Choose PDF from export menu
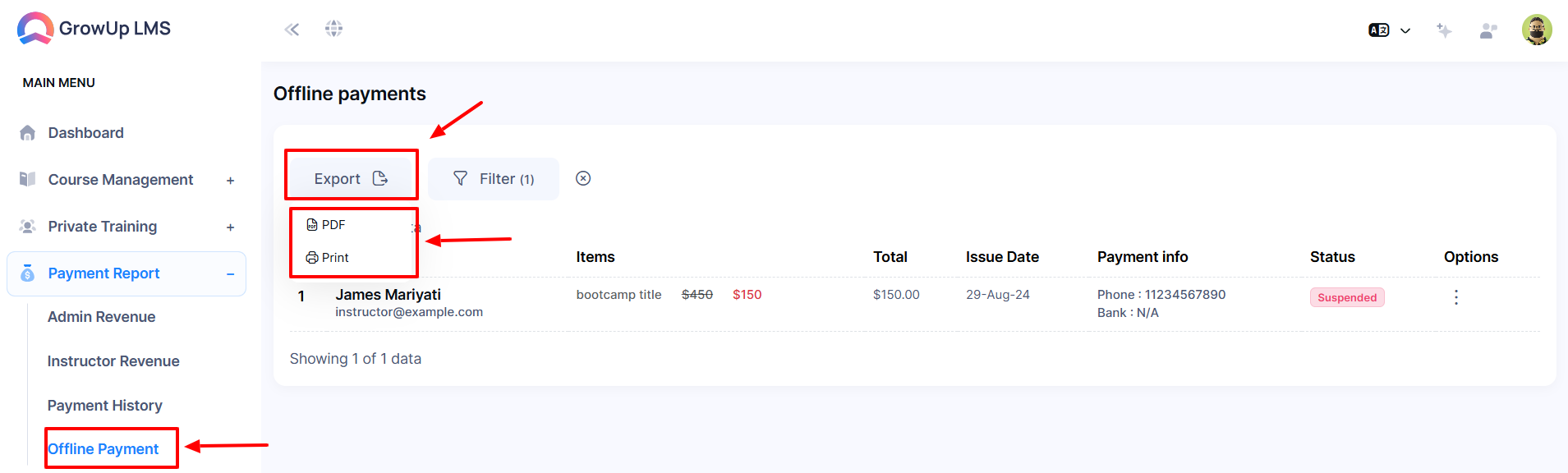 click(x=326, y=225)
